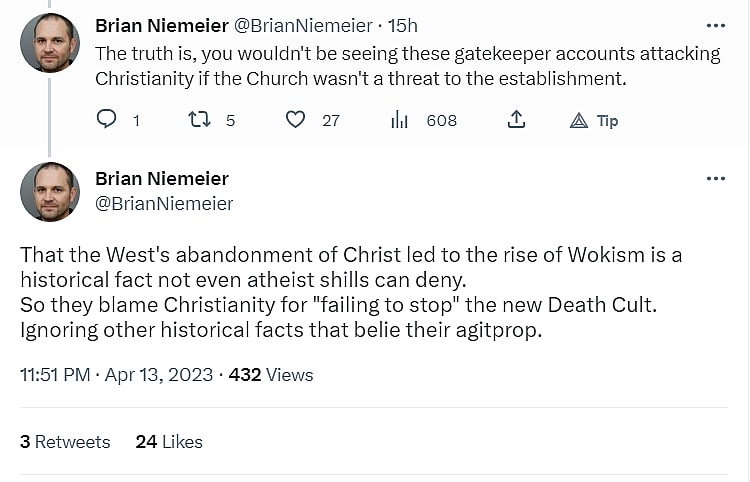Click the first tweet text about gatekeeper accounts
The width and height of the screenshot is (750, 482).
point(407,65)
